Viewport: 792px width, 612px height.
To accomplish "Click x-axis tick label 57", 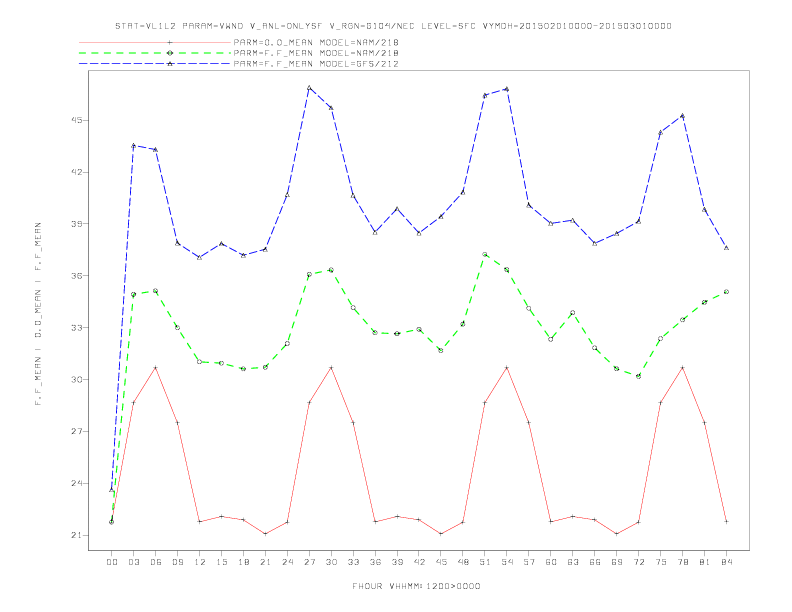I will click(529, 562).
